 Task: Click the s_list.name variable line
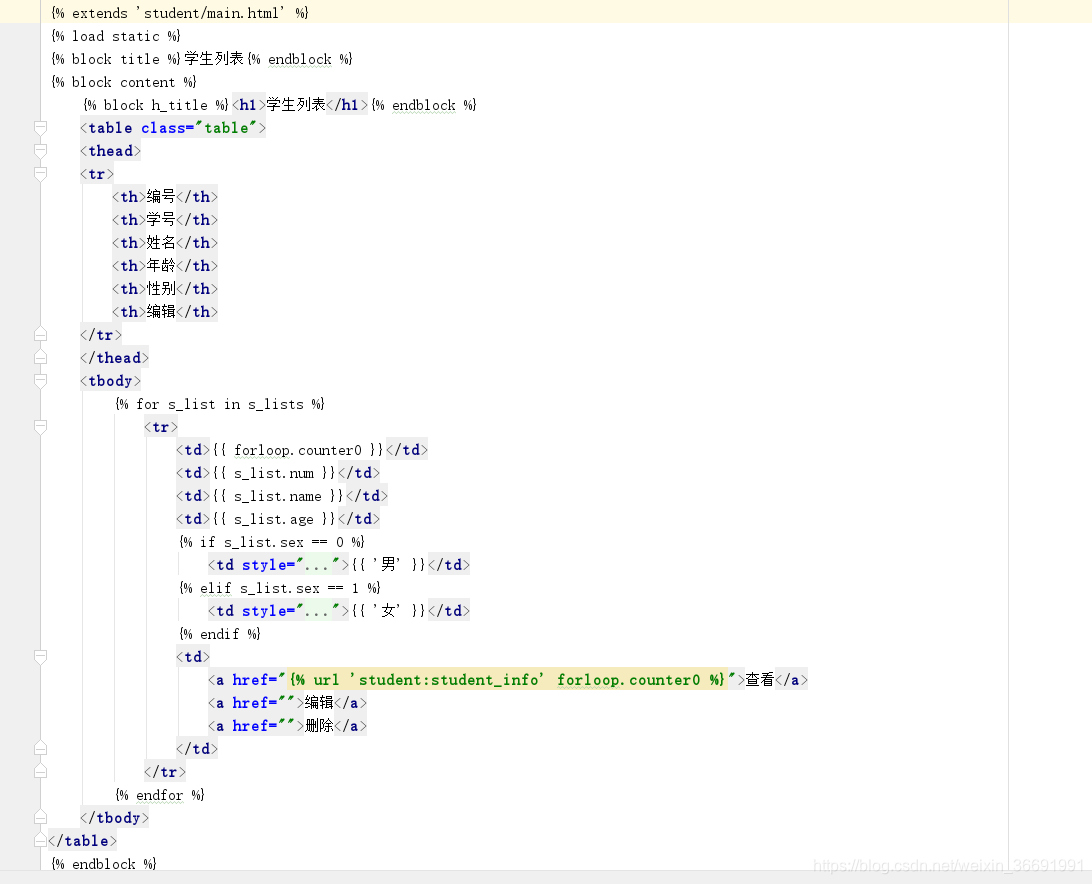coord(282,495)
